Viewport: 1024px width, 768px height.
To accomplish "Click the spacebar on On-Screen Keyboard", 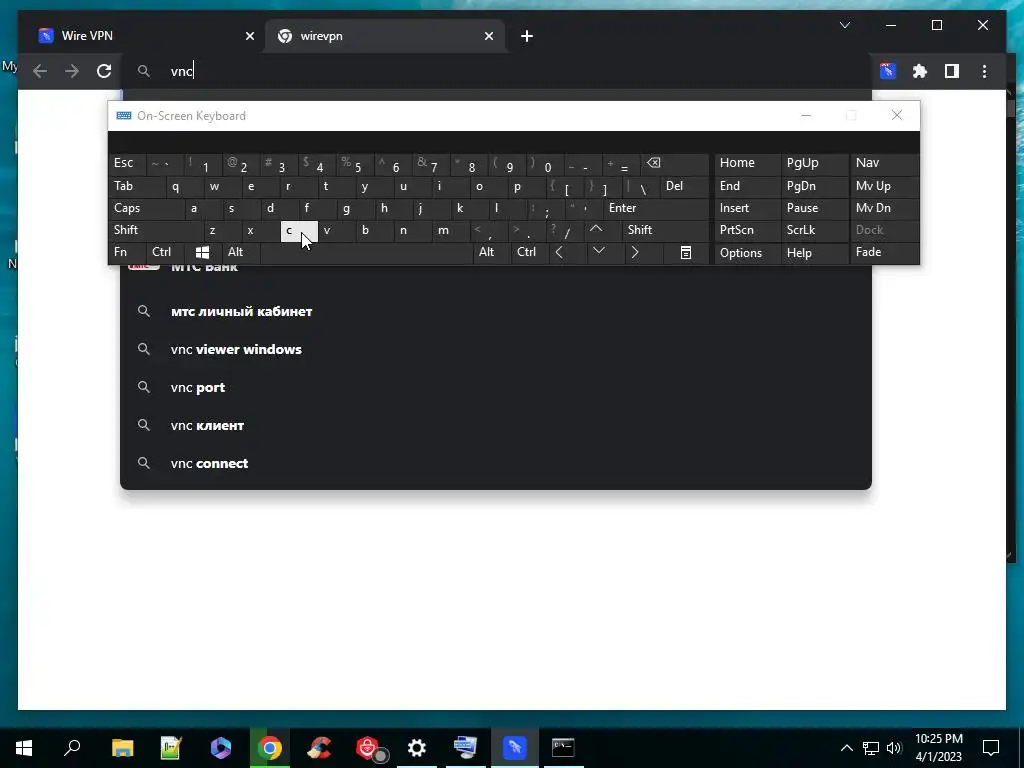I will pyautogui.click(x=366, y=253).
